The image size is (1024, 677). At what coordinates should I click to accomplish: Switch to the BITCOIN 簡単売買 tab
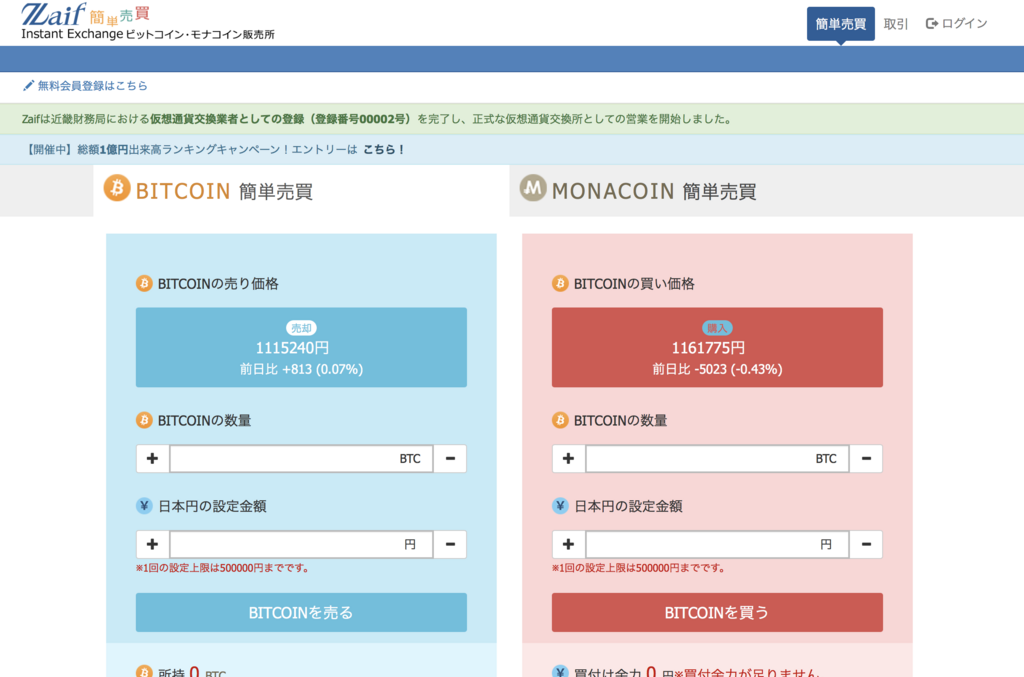click(301, 191)
